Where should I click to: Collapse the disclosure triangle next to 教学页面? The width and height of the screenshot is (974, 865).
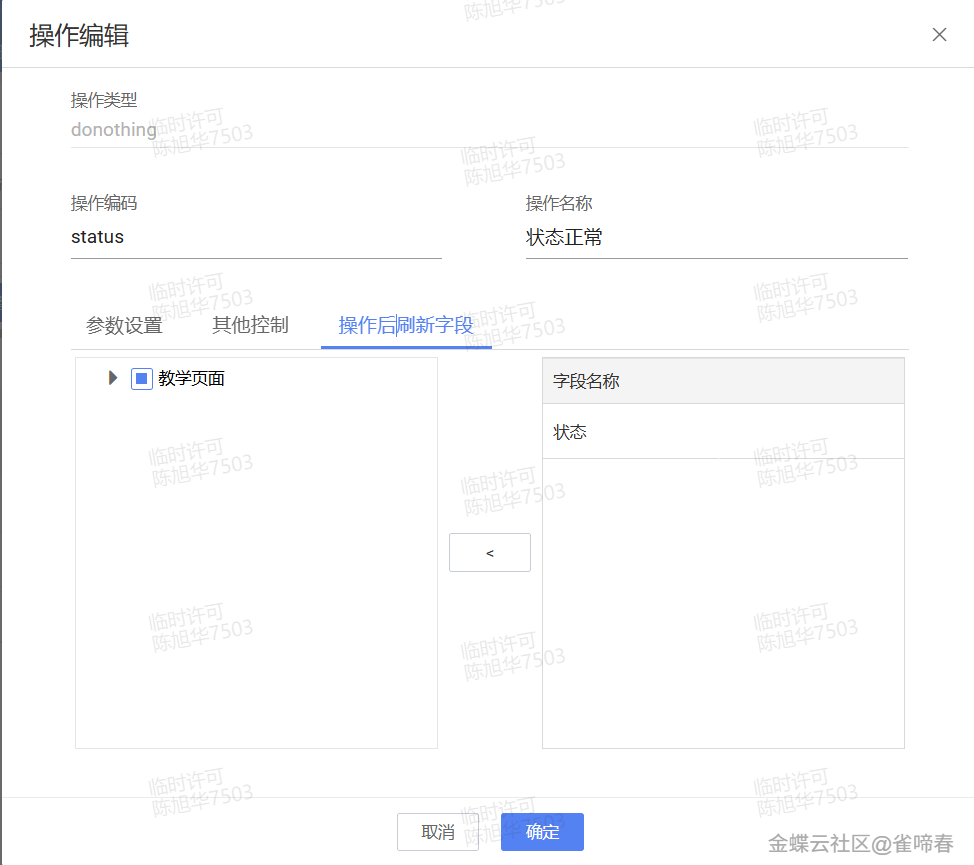112,378
